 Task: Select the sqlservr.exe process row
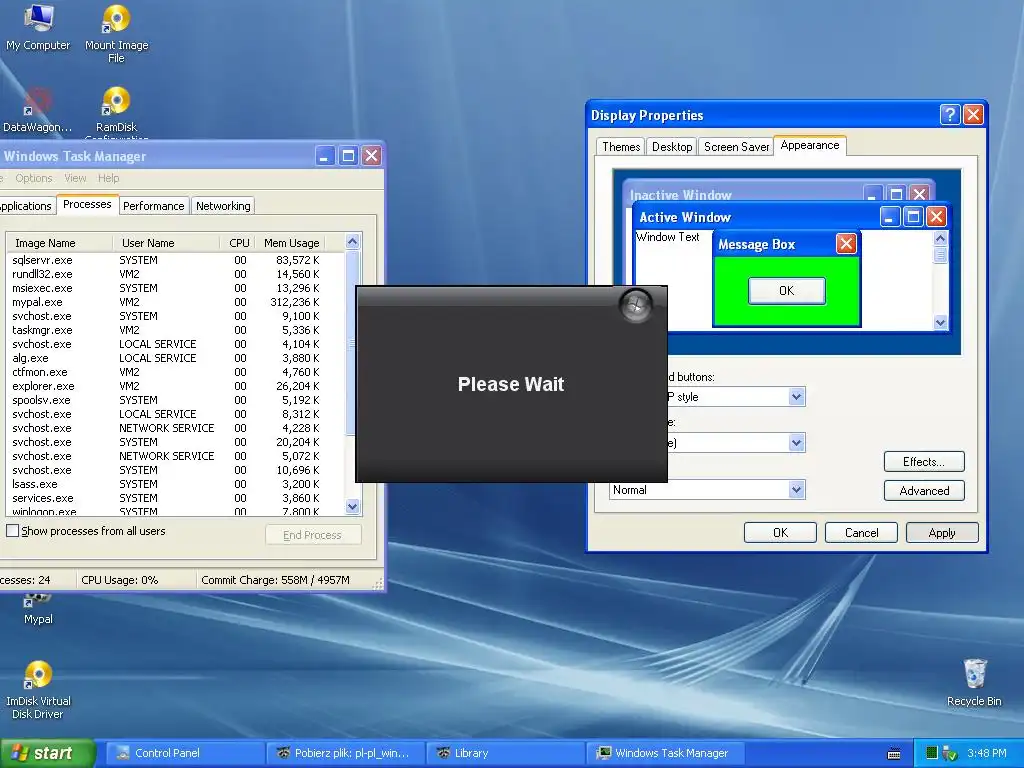tap(175, 260)
